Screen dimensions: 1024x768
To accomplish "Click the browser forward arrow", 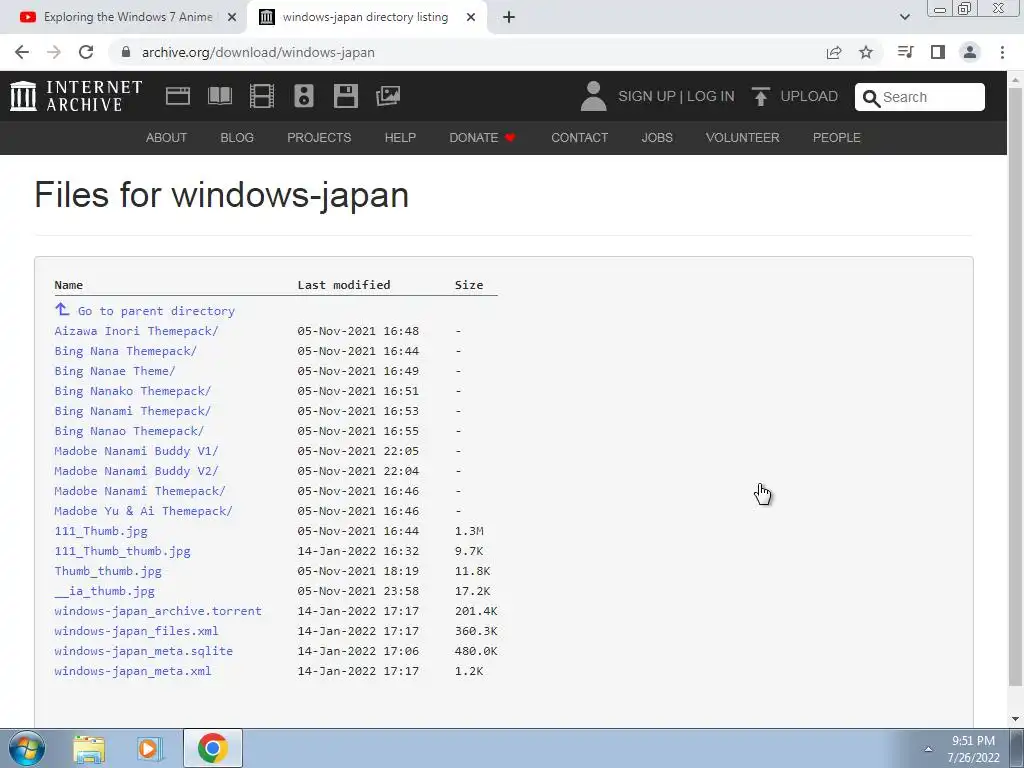I will pyautogui.click(x=54, y=52).
